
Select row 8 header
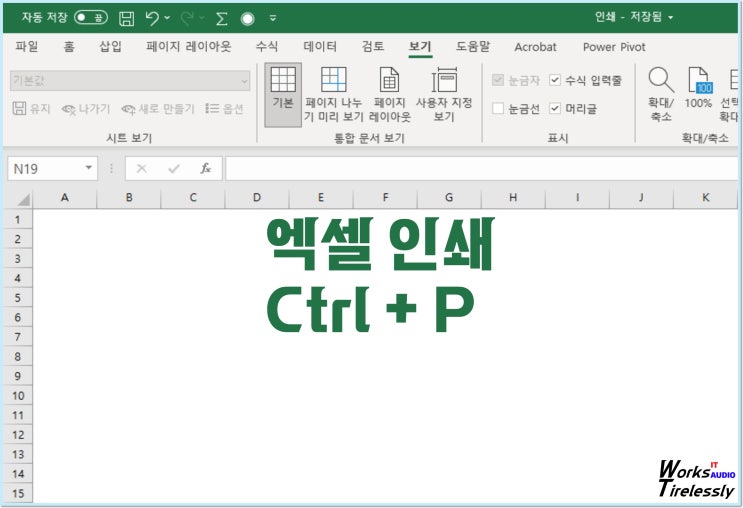click(18, 356)
